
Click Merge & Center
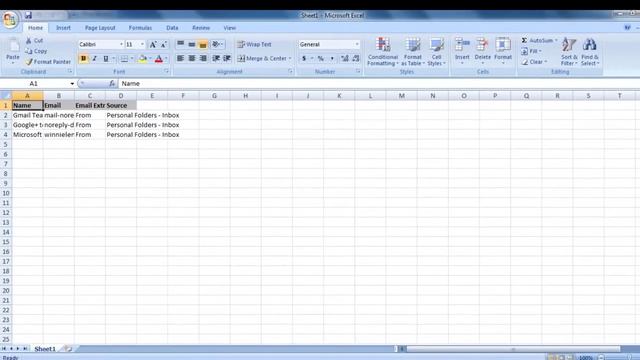262,58
